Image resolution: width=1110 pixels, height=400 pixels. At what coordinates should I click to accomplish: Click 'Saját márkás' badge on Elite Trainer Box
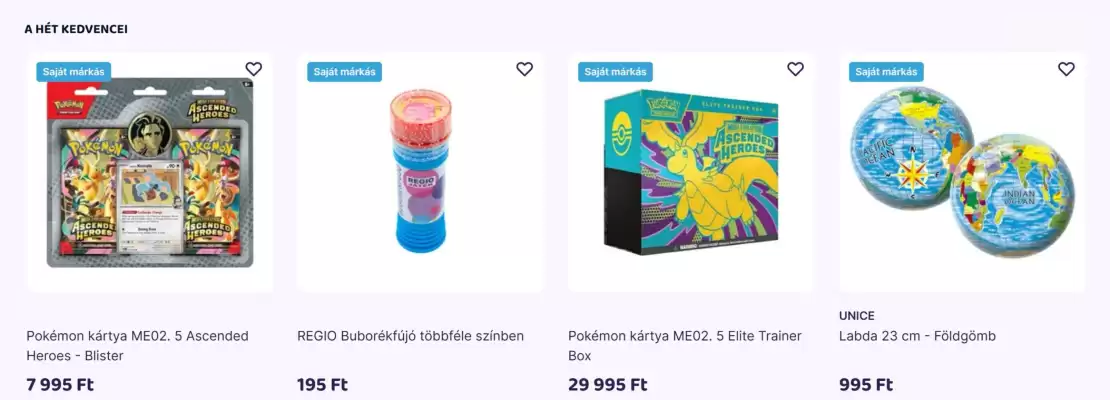(616, 71)
